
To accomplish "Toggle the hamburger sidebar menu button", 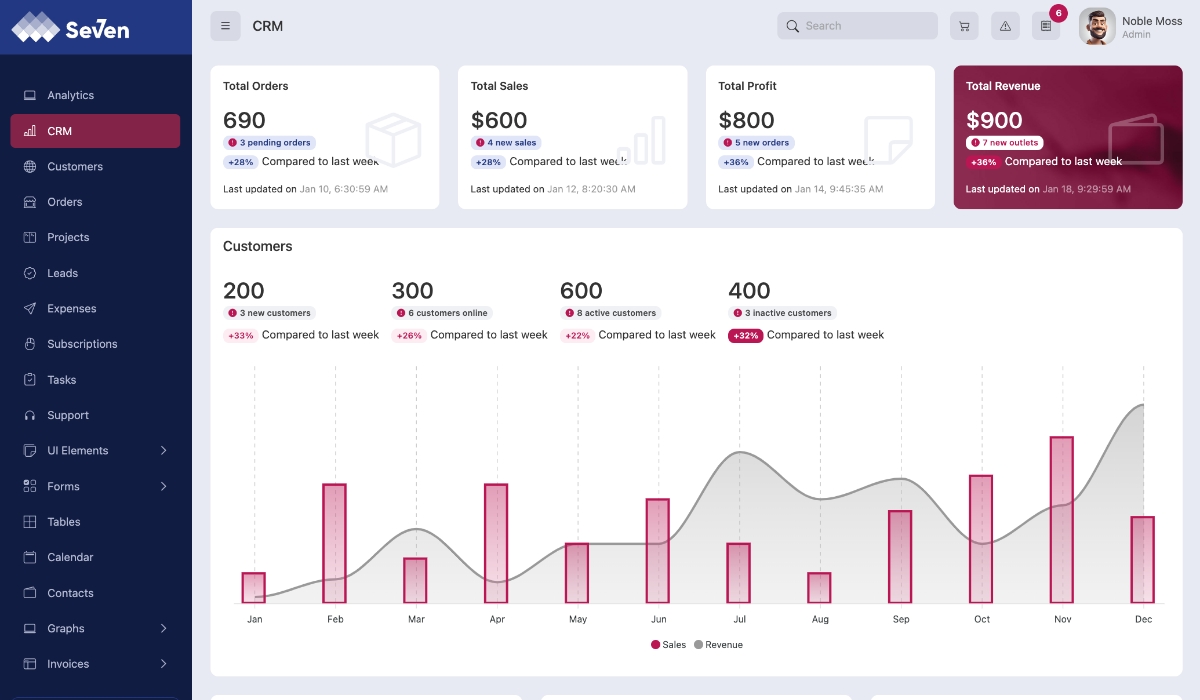I will pyautogui.click(x=225, y=26).
